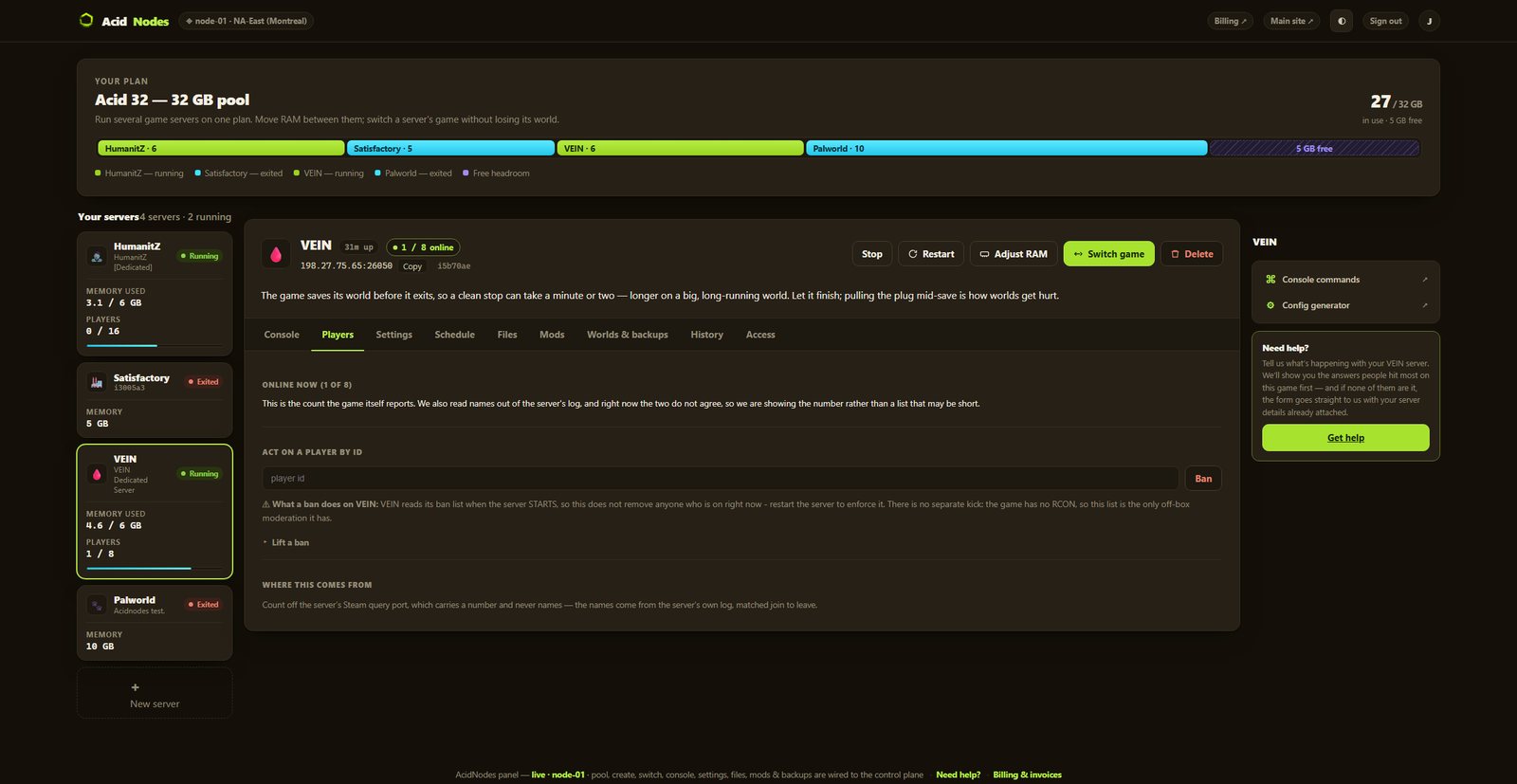Click the Exited badge on Palworld card

coord(204,605)
